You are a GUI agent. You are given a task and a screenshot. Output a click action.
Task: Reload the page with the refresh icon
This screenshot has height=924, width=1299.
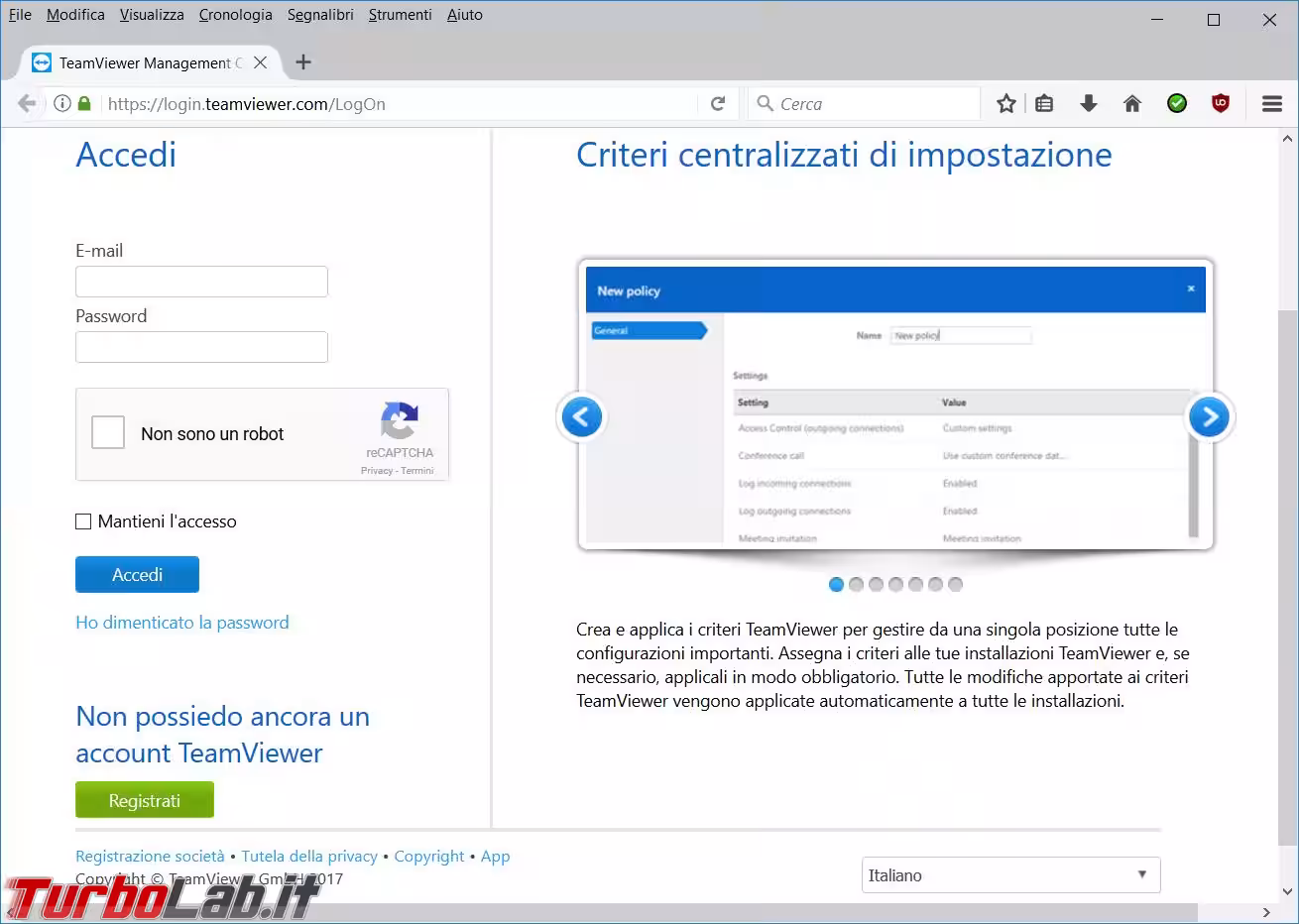coord(718,103)
